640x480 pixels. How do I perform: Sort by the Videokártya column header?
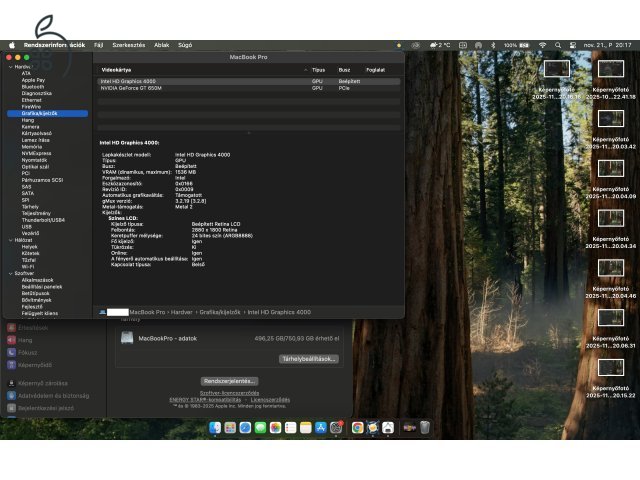click(x=116, y=70)
